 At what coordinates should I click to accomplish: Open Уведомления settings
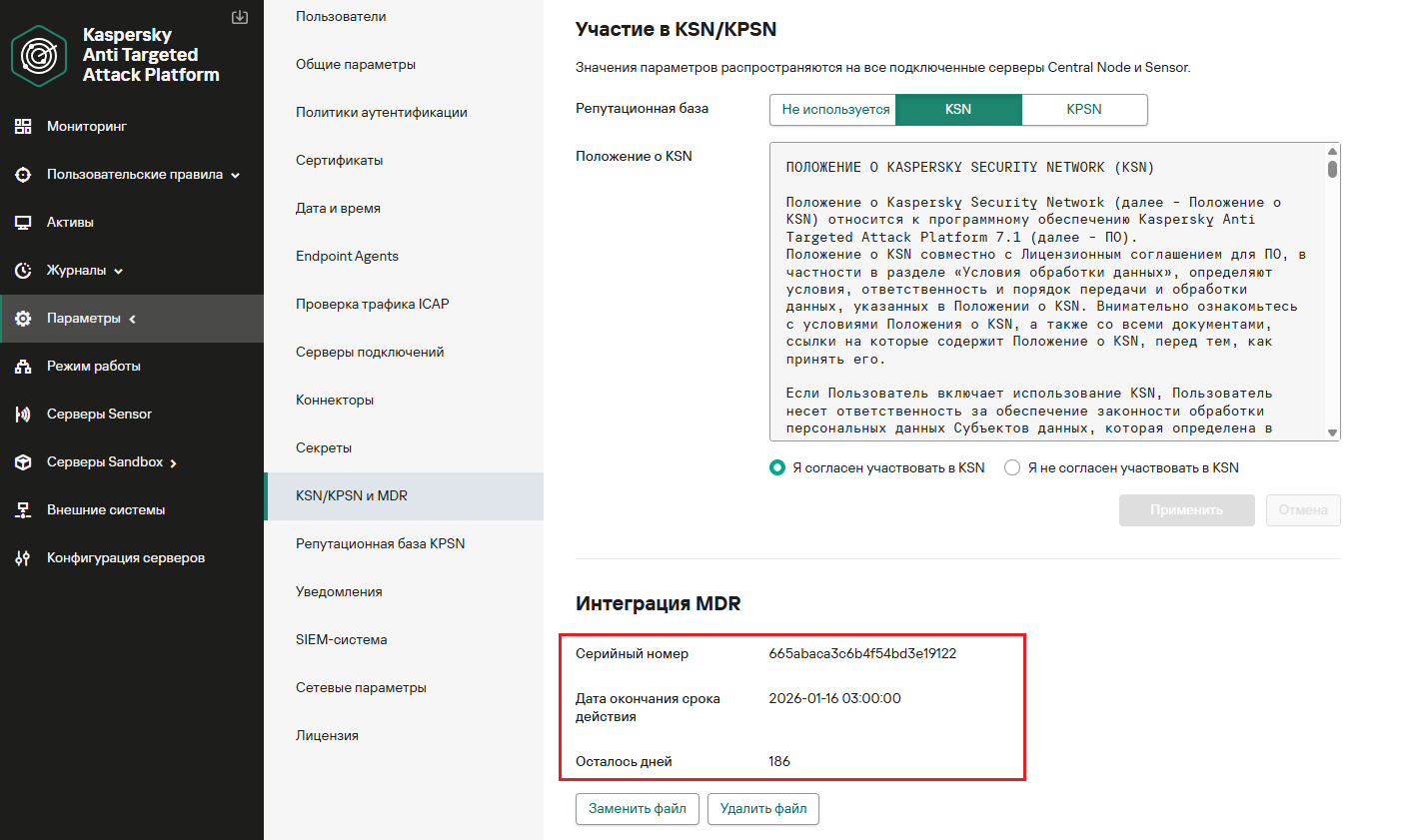click(404, 592)
